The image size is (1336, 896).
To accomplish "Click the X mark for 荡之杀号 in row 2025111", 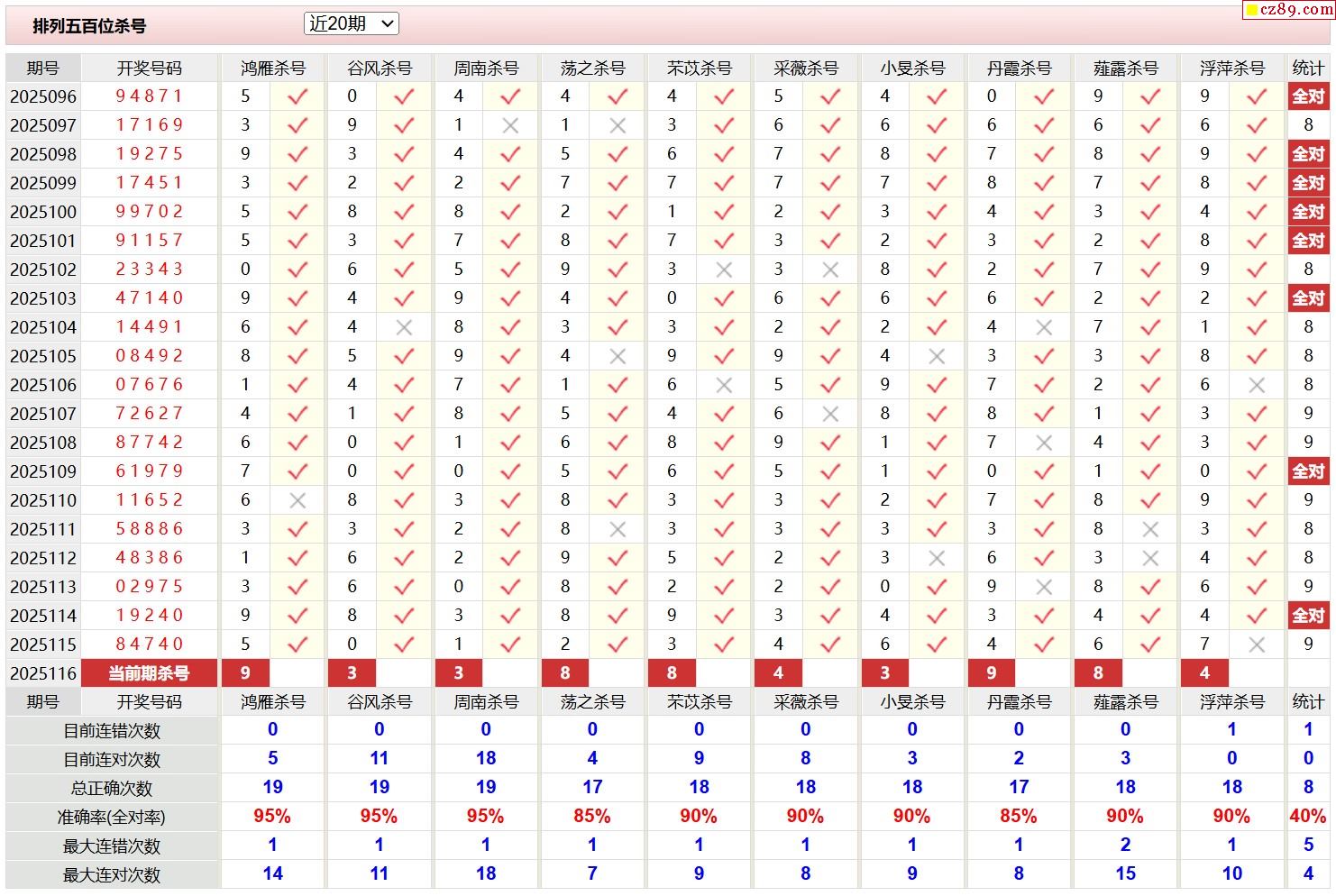I will [x=618, y=529].
